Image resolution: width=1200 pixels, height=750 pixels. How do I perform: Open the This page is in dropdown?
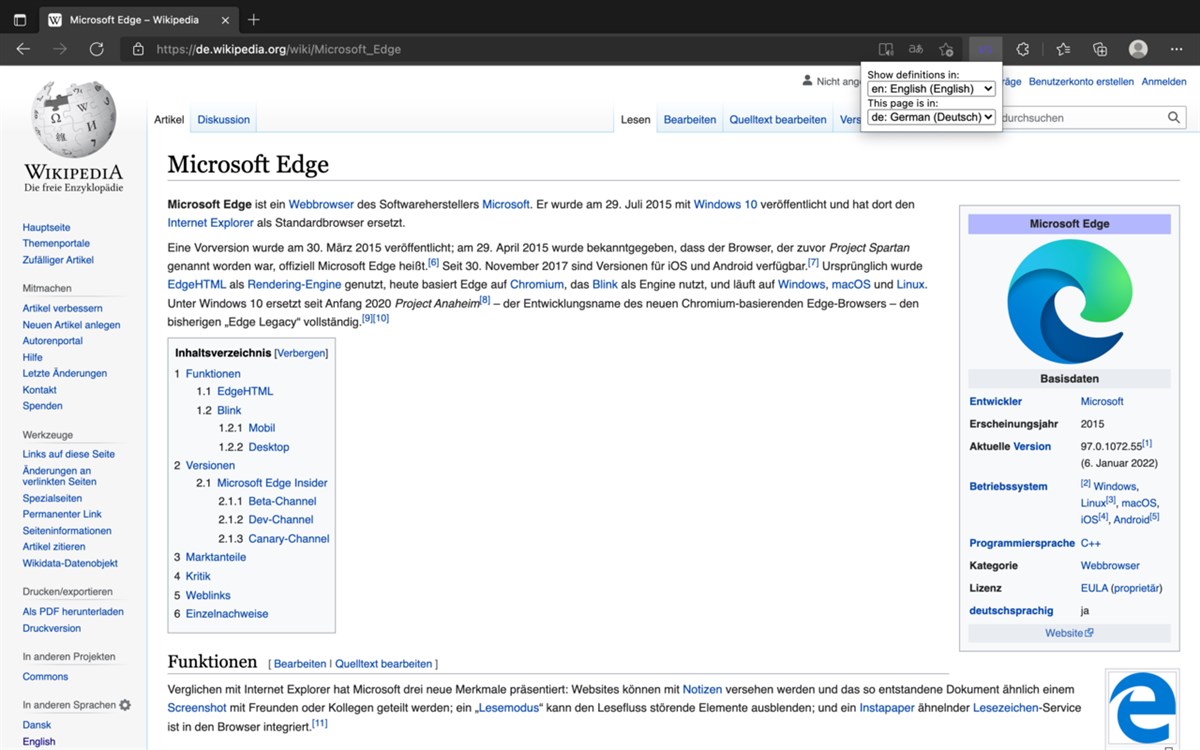pos(931,117)
